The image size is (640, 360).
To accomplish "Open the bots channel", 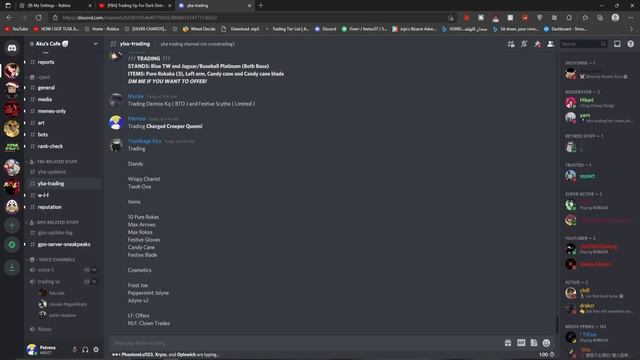I will [x=63, y=135].
